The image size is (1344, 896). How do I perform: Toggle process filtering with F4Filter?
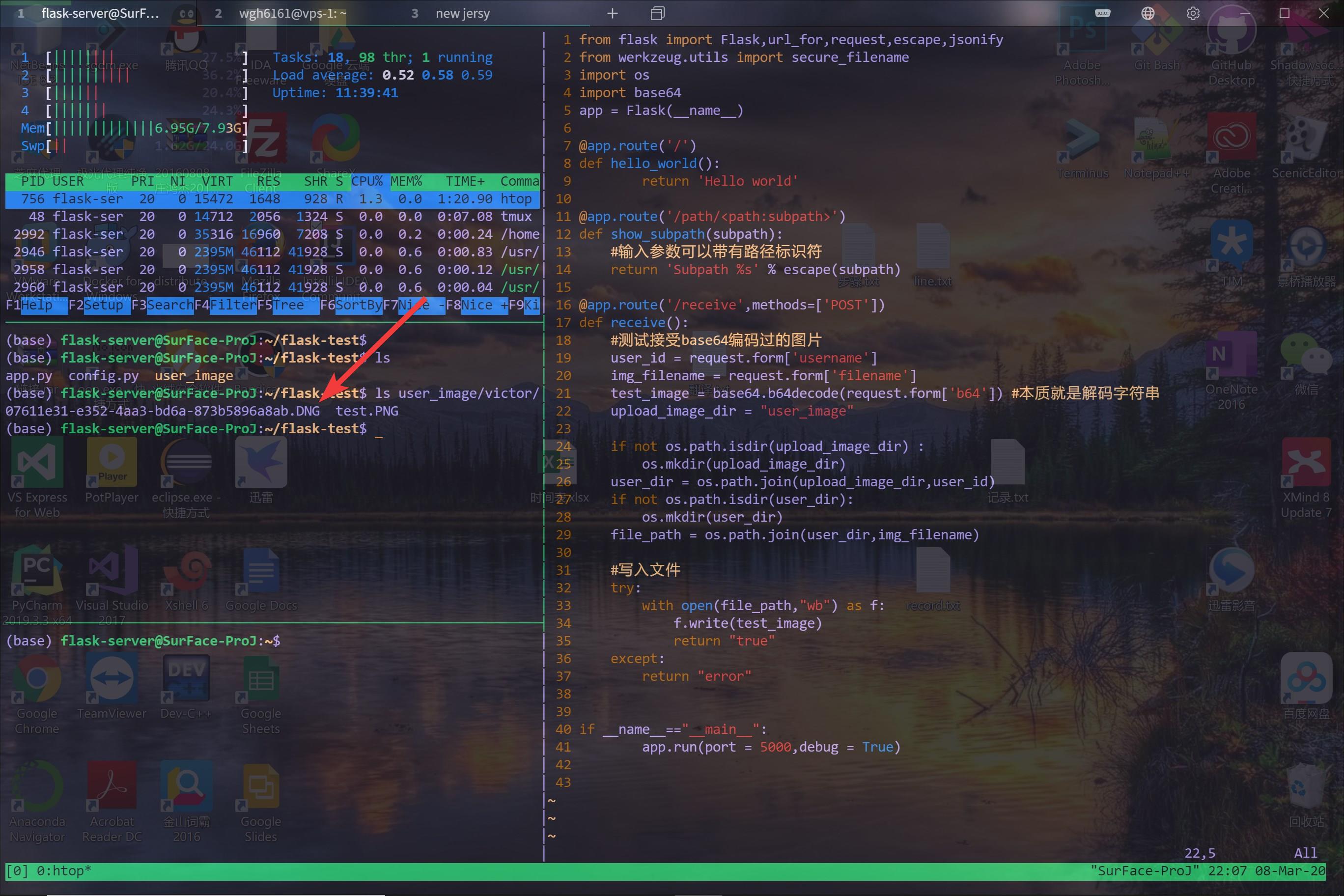pyautogui.click(x=225, y=305)
